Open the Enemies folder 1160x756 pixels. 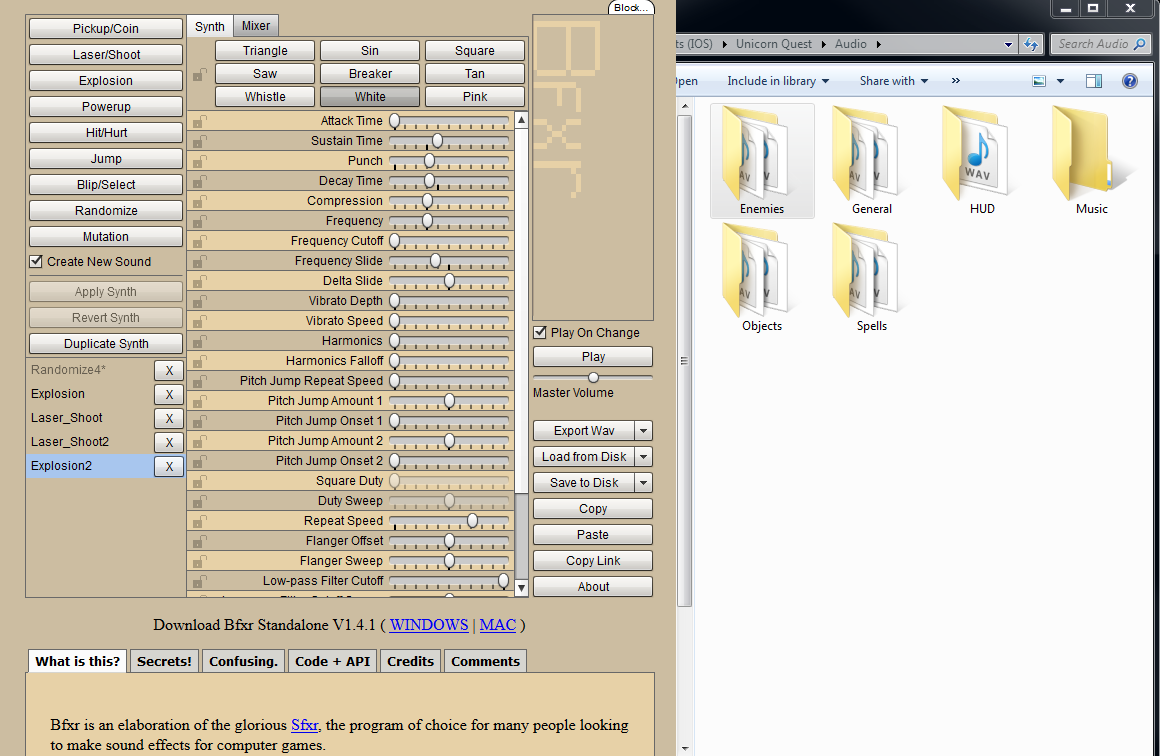click(x=762, y=161)
